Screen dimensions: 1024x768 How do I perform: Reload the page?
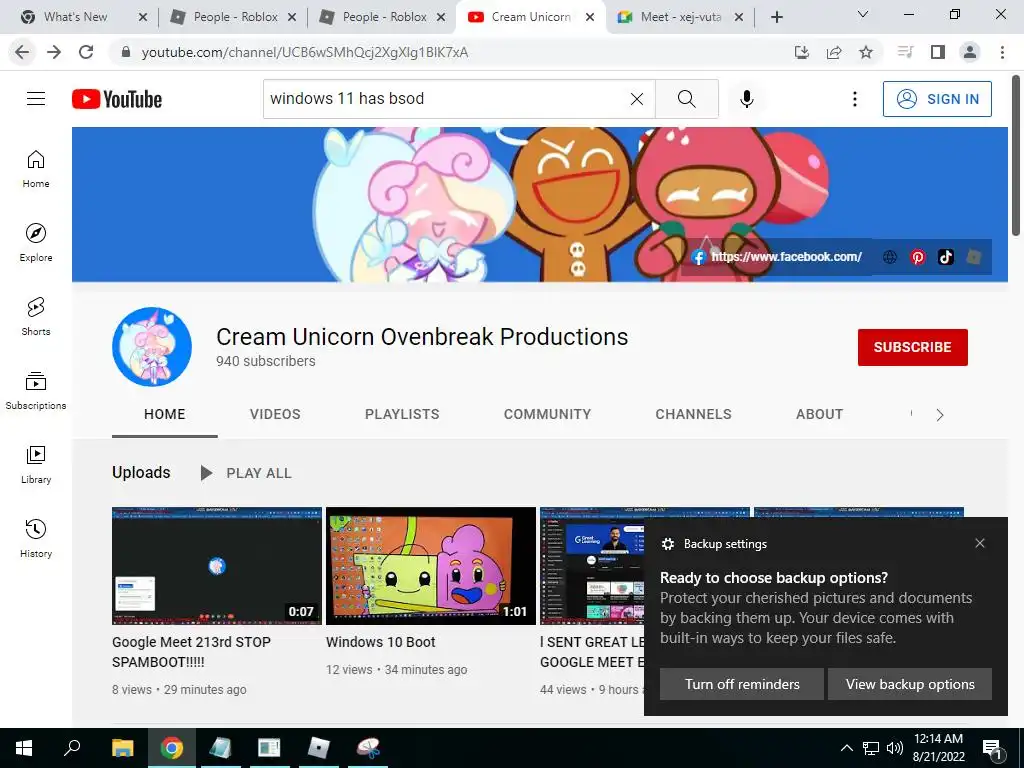[86, 52]
